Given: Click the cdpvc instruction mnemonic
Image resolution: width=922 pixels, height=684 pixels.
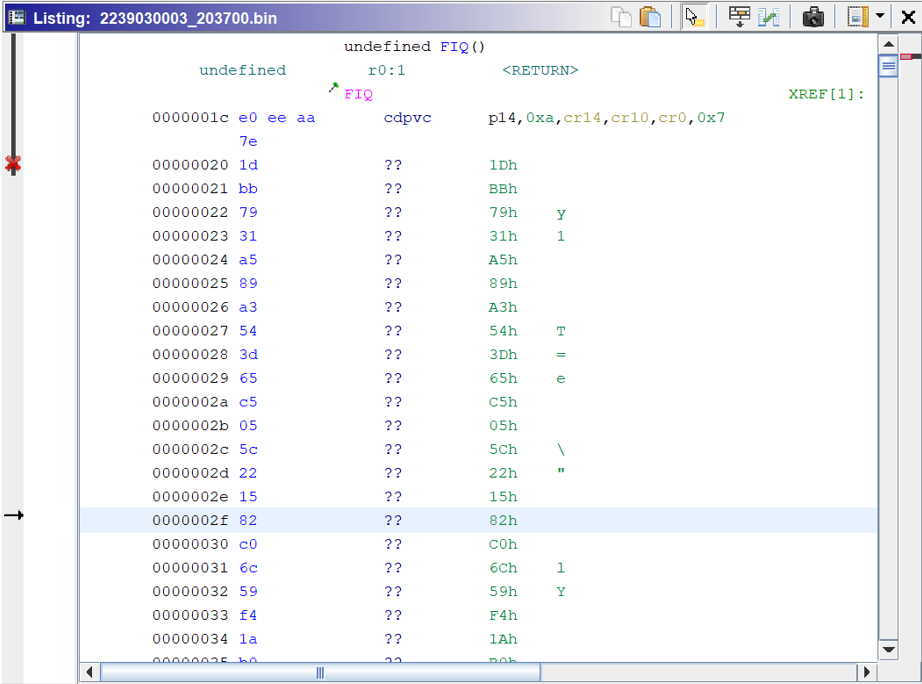Looking at the screenshot, I should point(407,117).
